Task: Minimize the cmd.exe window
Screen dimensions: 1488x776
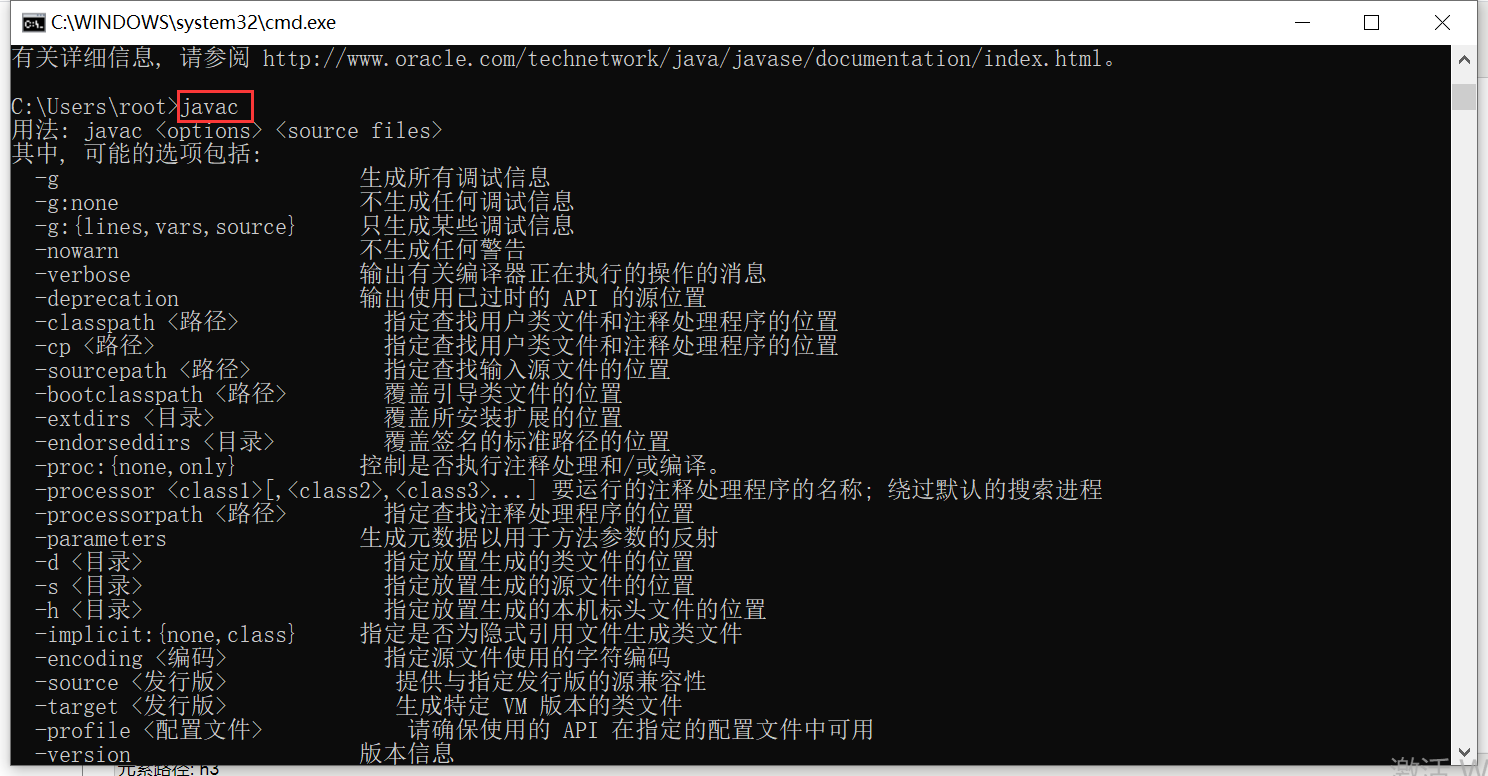Action: coord(1302,22)
